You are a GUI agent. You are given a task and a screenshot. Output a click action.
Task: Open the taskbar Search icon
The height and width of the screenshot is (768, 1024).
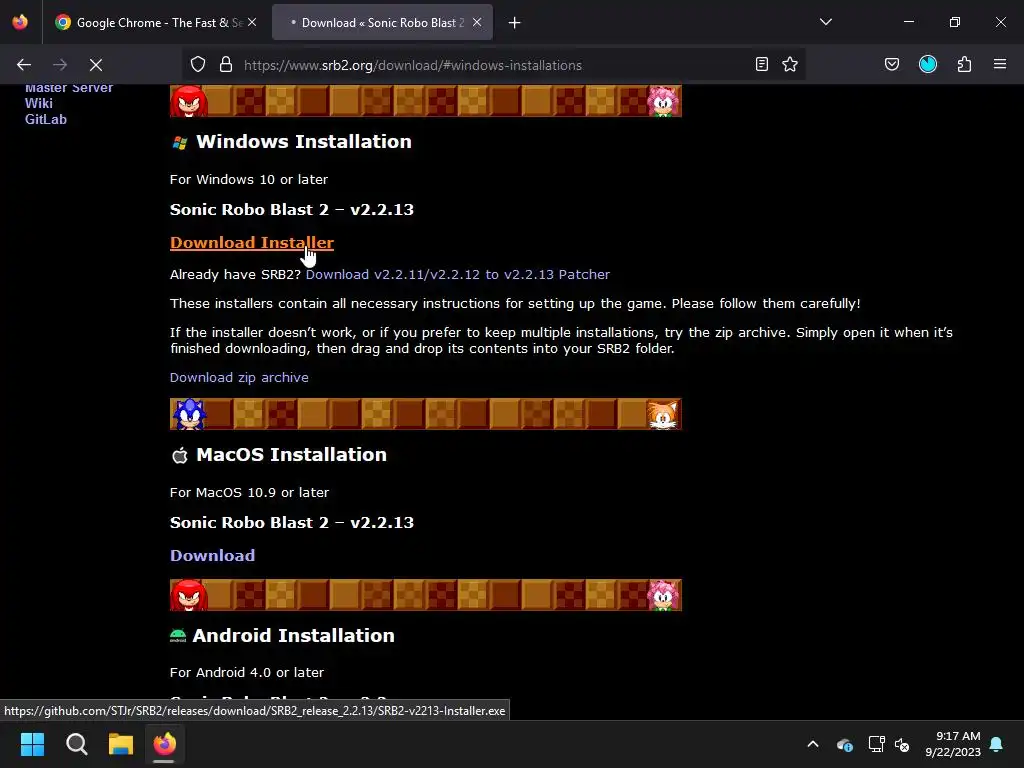pyautogui.click(x=76, y=744)
